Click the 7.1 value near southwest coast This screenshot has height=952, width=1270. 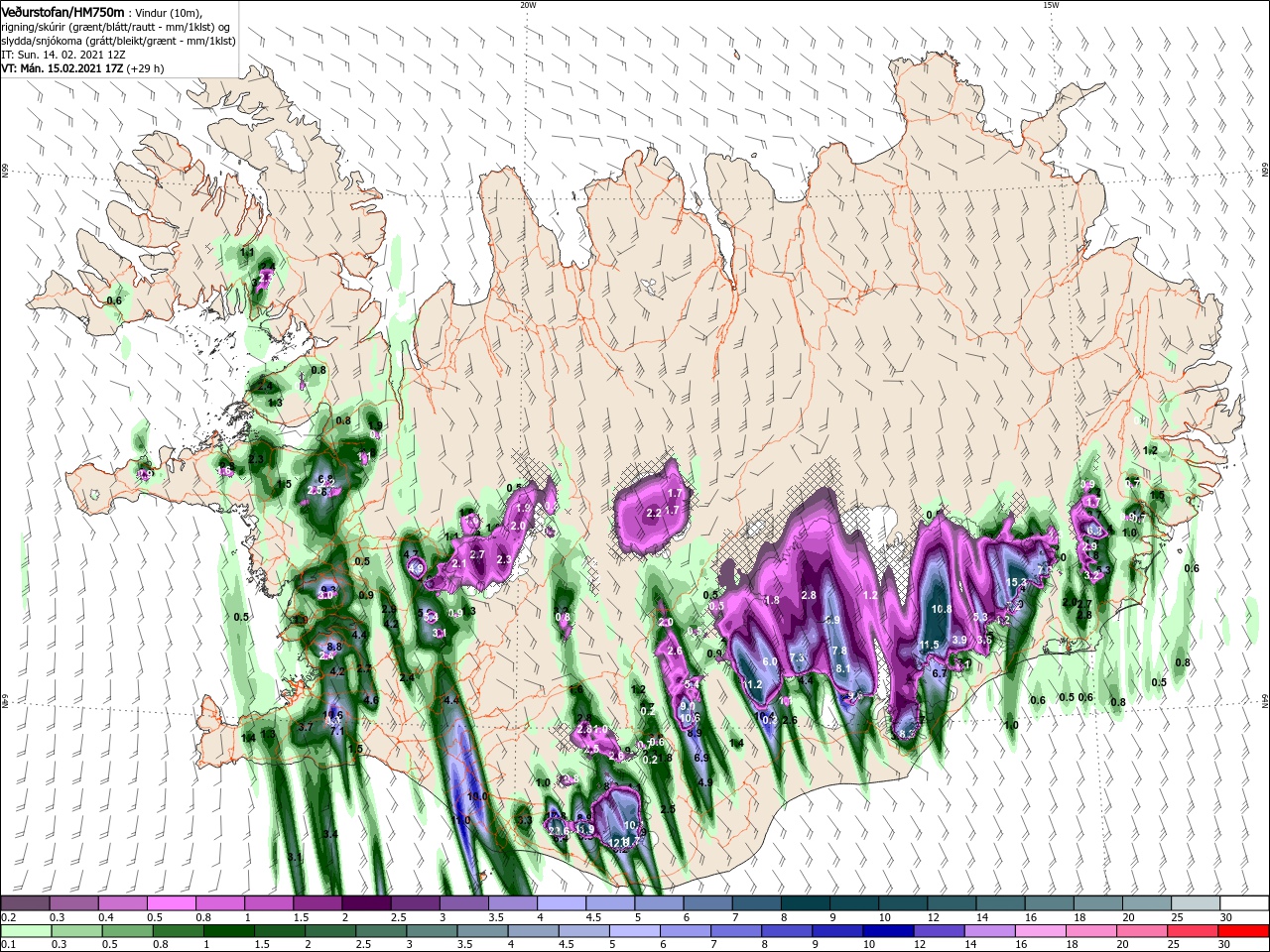(336, 732)
